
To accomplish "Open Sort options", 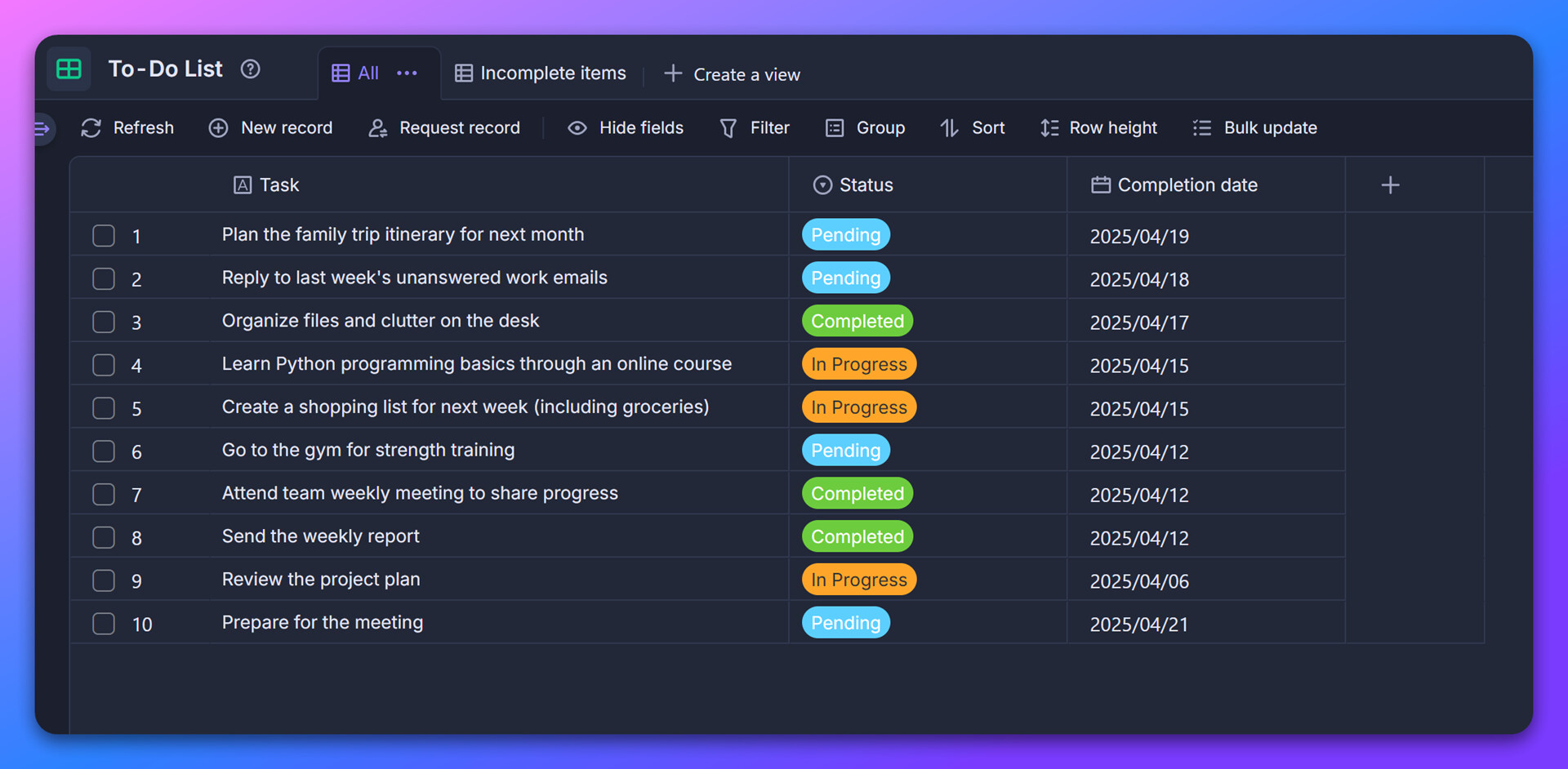I will 972,128.
